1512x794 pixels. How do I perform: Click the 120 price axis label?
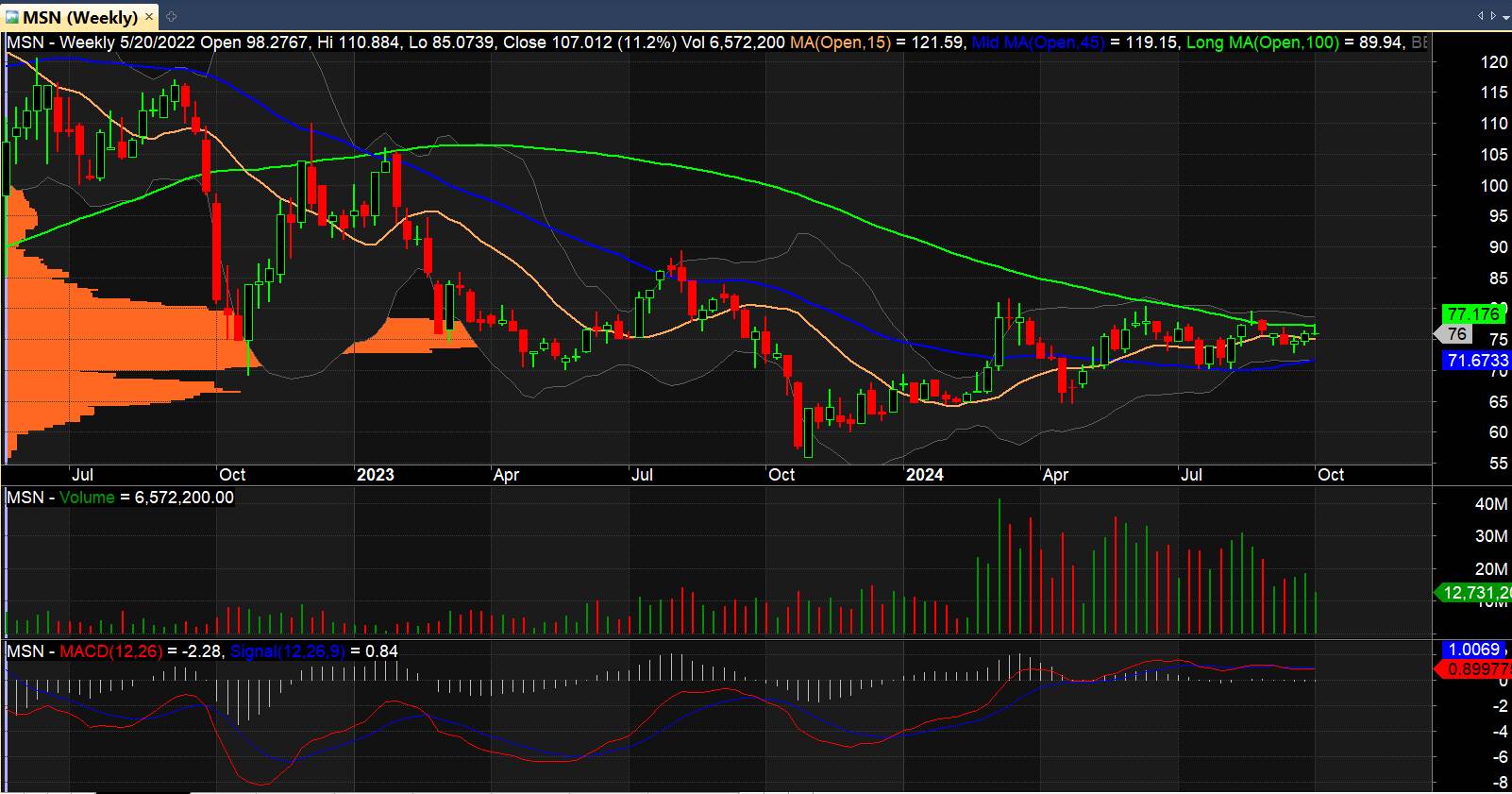pos(1494,62)
